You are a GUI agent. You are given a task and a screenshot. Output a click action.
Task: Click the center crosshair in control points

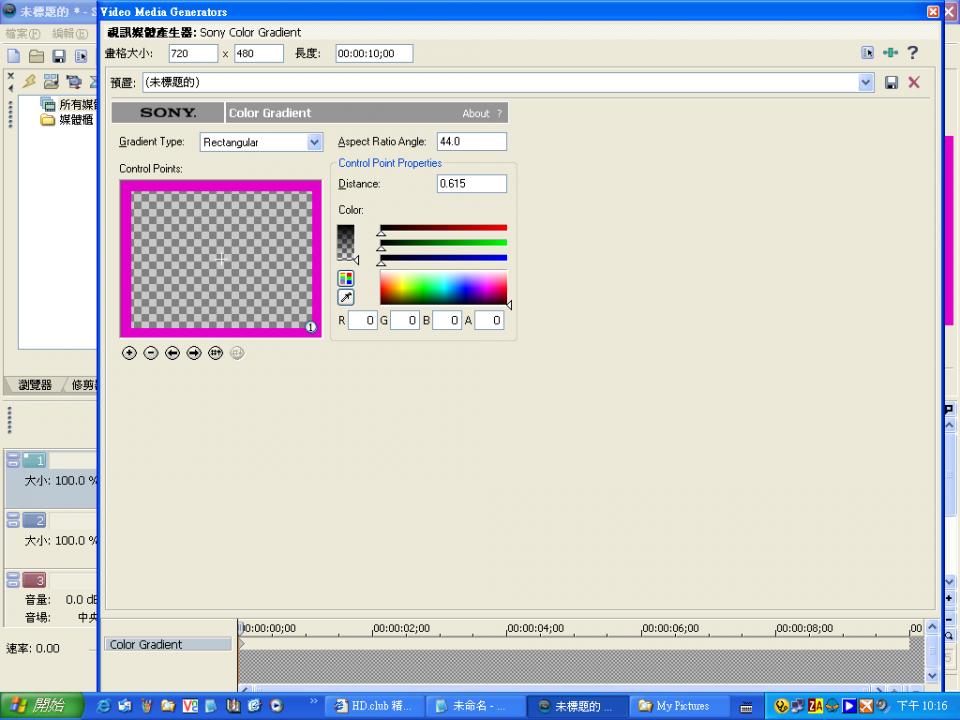221,260
